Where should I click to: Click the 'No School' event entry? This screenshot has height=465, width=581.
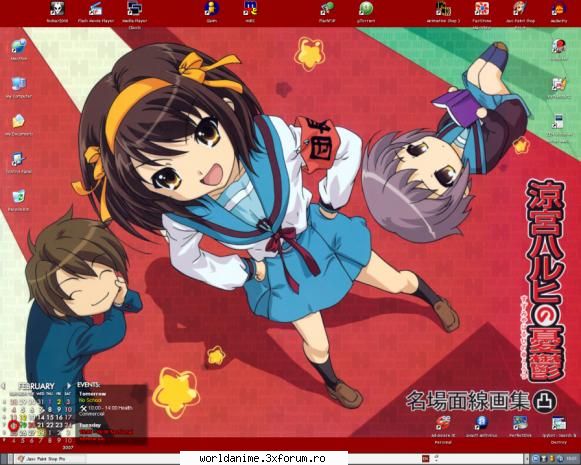pyautogui.click(x=90, y=401)
